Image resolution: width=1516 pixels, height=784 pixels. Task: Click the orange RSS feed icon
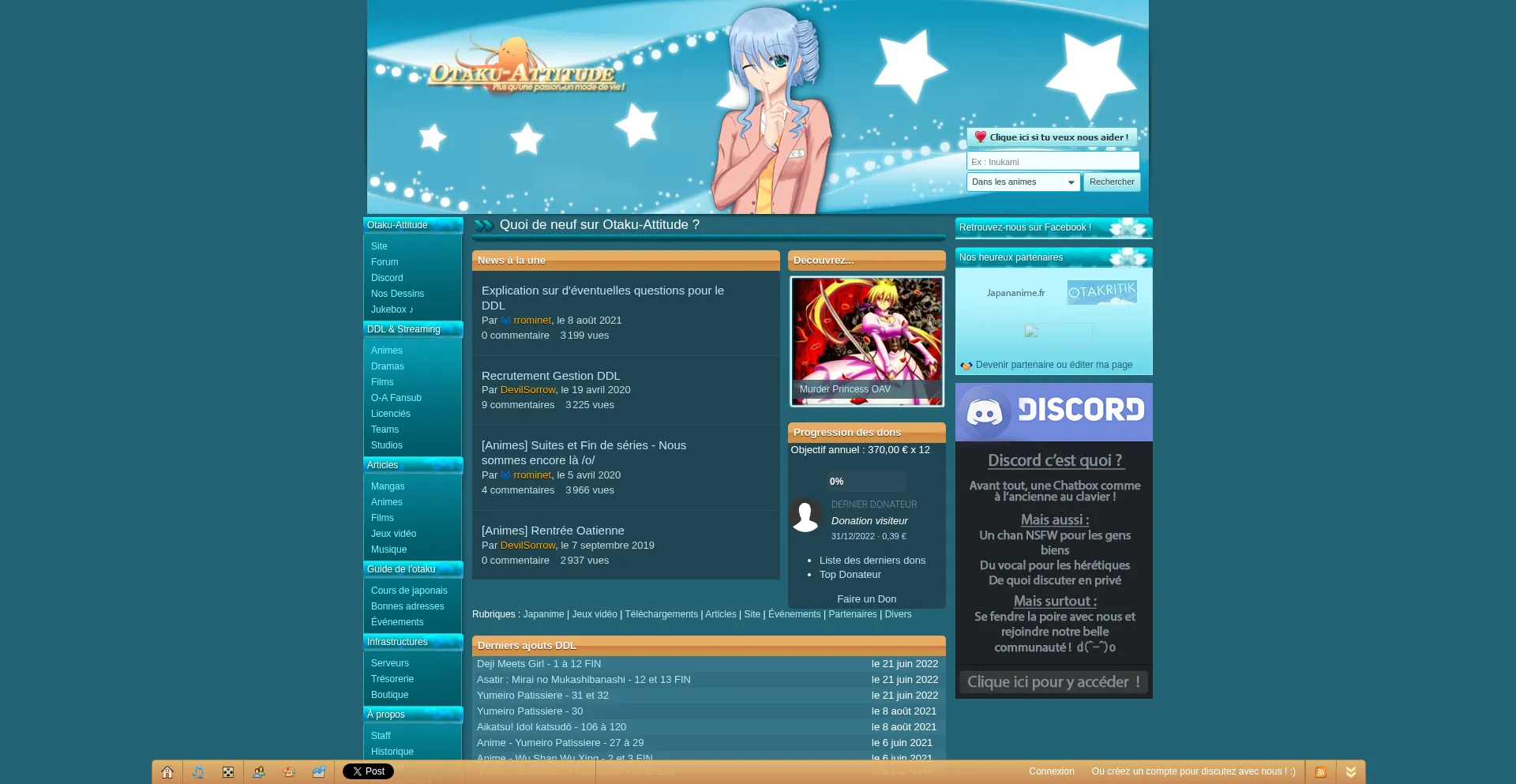click(1320, 772)
